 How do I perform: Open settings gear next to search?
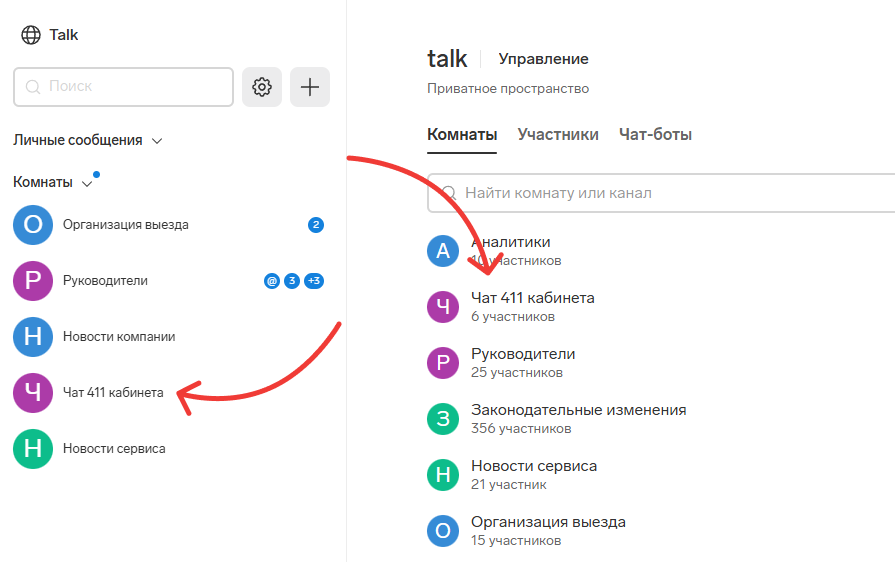click(x=262, y=87)
